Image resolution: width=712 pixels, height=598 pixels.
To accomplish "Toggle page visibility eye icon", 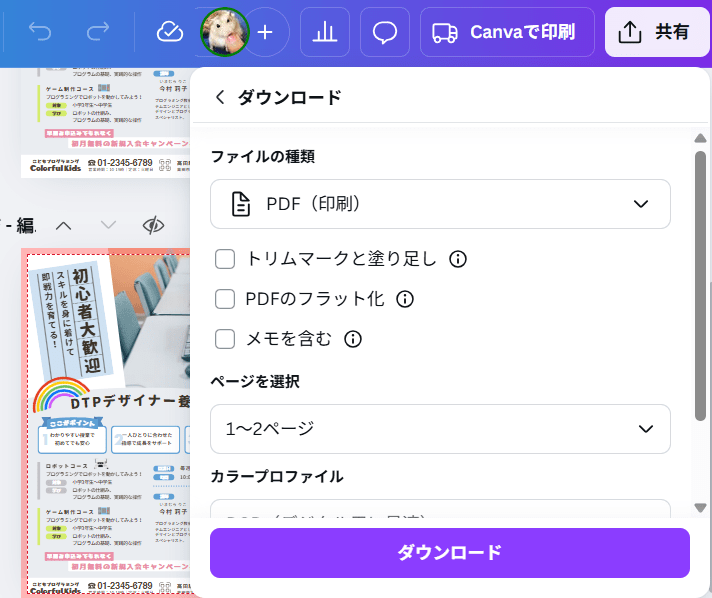I will [153, 225].
